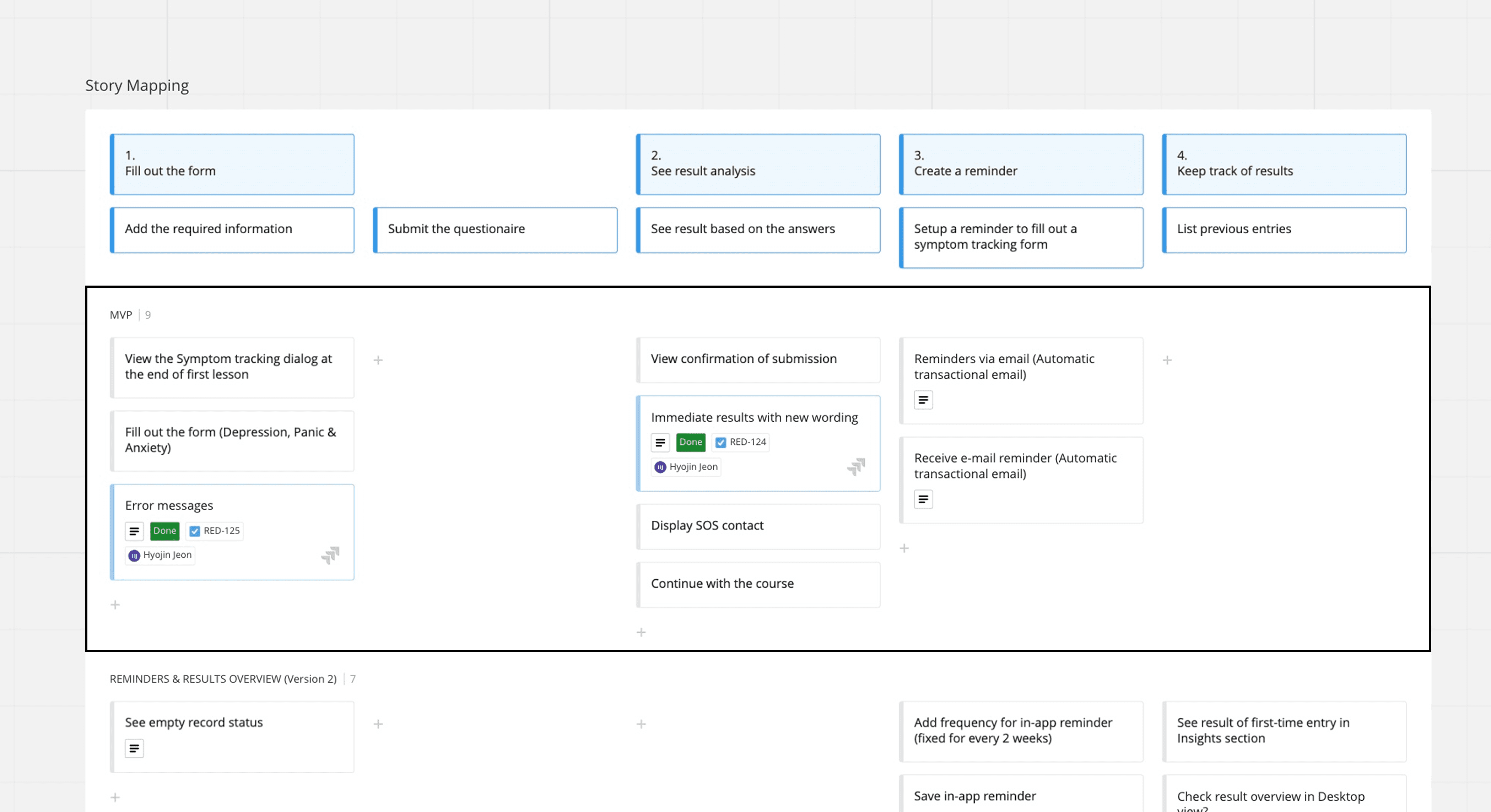Open description icon on See empty record status
1491x812 pixels.
point(134,748)
